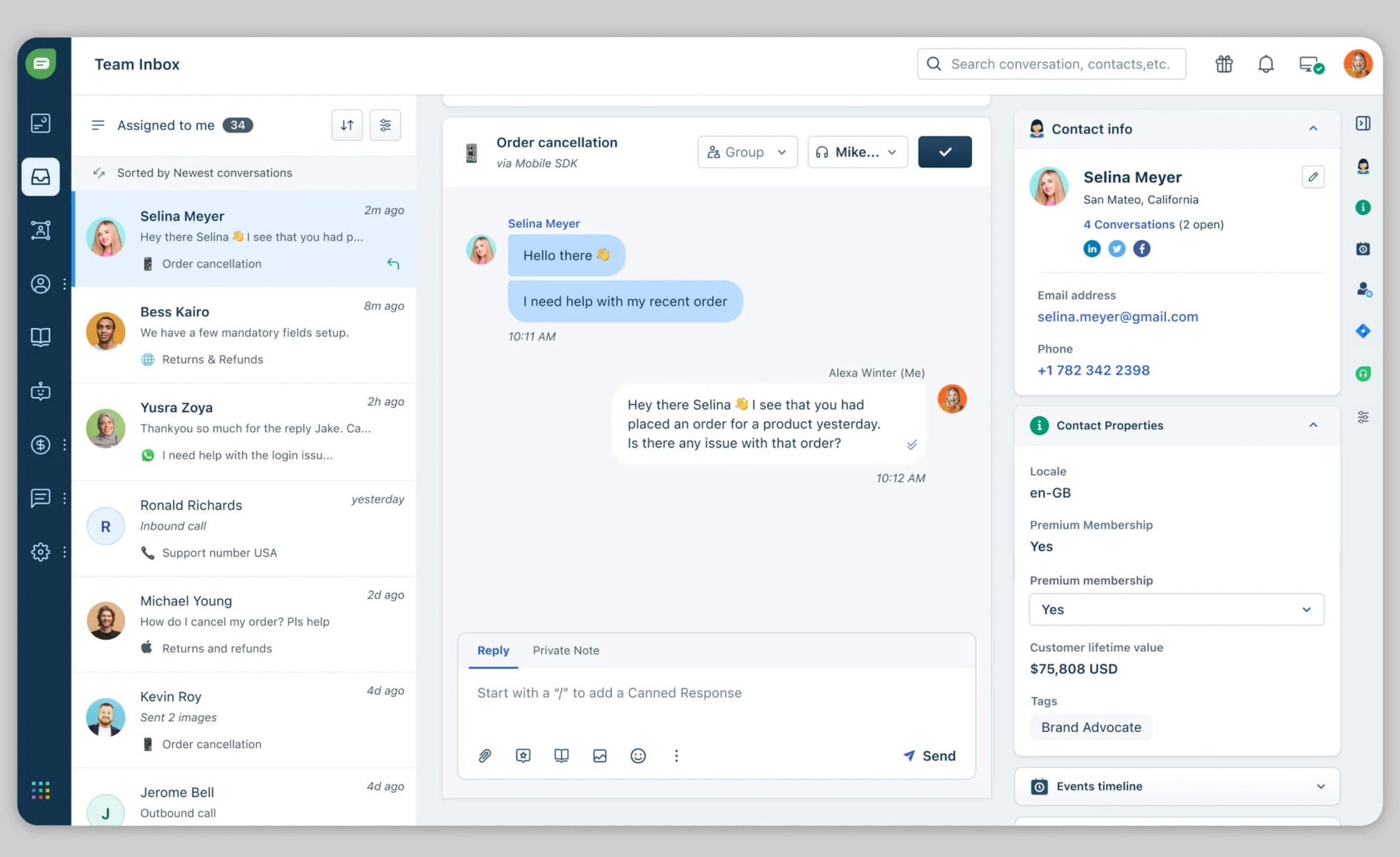The width and height of the screenshot is (1400, 857).
Task: Collapse the Contact Properties section
Action: click(x=1313, y=425)
